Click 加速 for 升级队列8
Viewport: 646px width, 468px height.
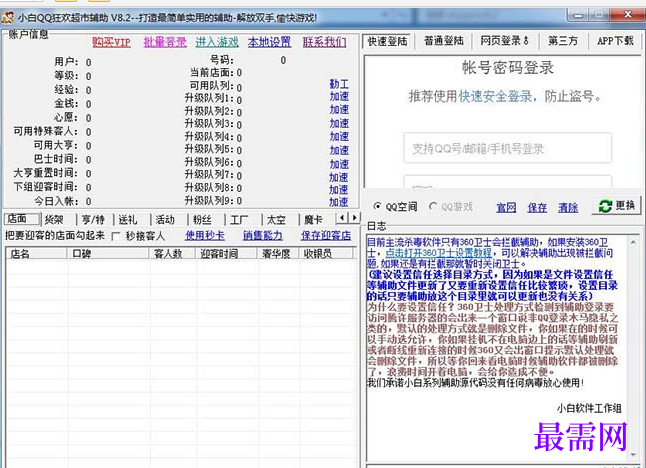click(339, 190)
